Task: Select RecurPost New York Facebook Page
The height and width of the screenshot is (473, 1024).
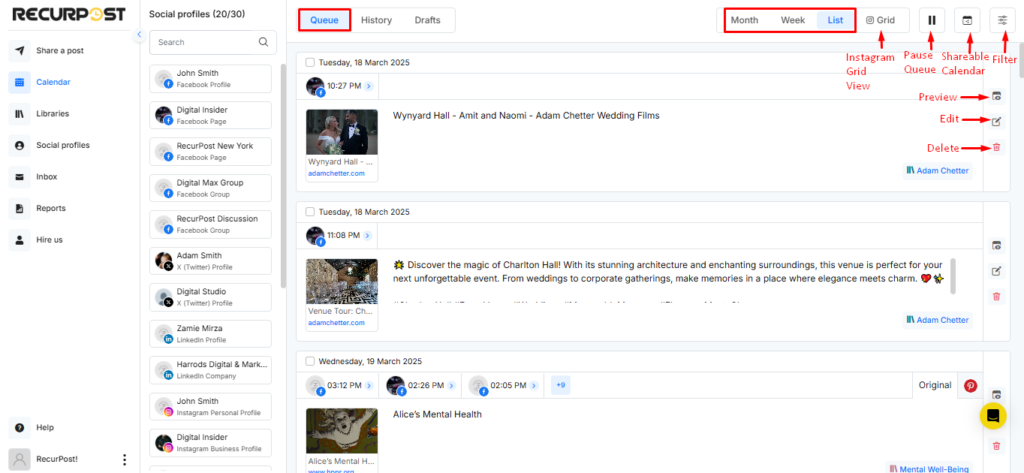Action: pos(210,151)
